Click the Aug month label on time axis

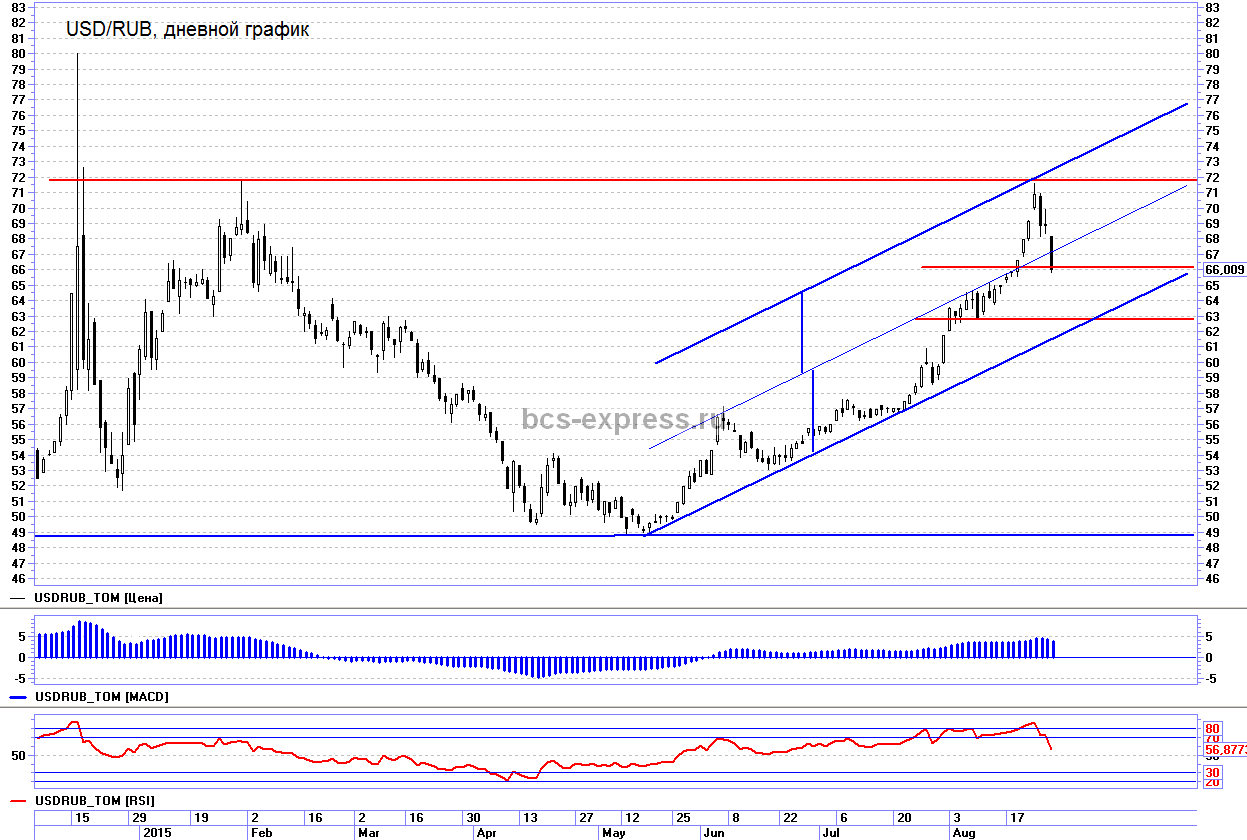point(963,832)
